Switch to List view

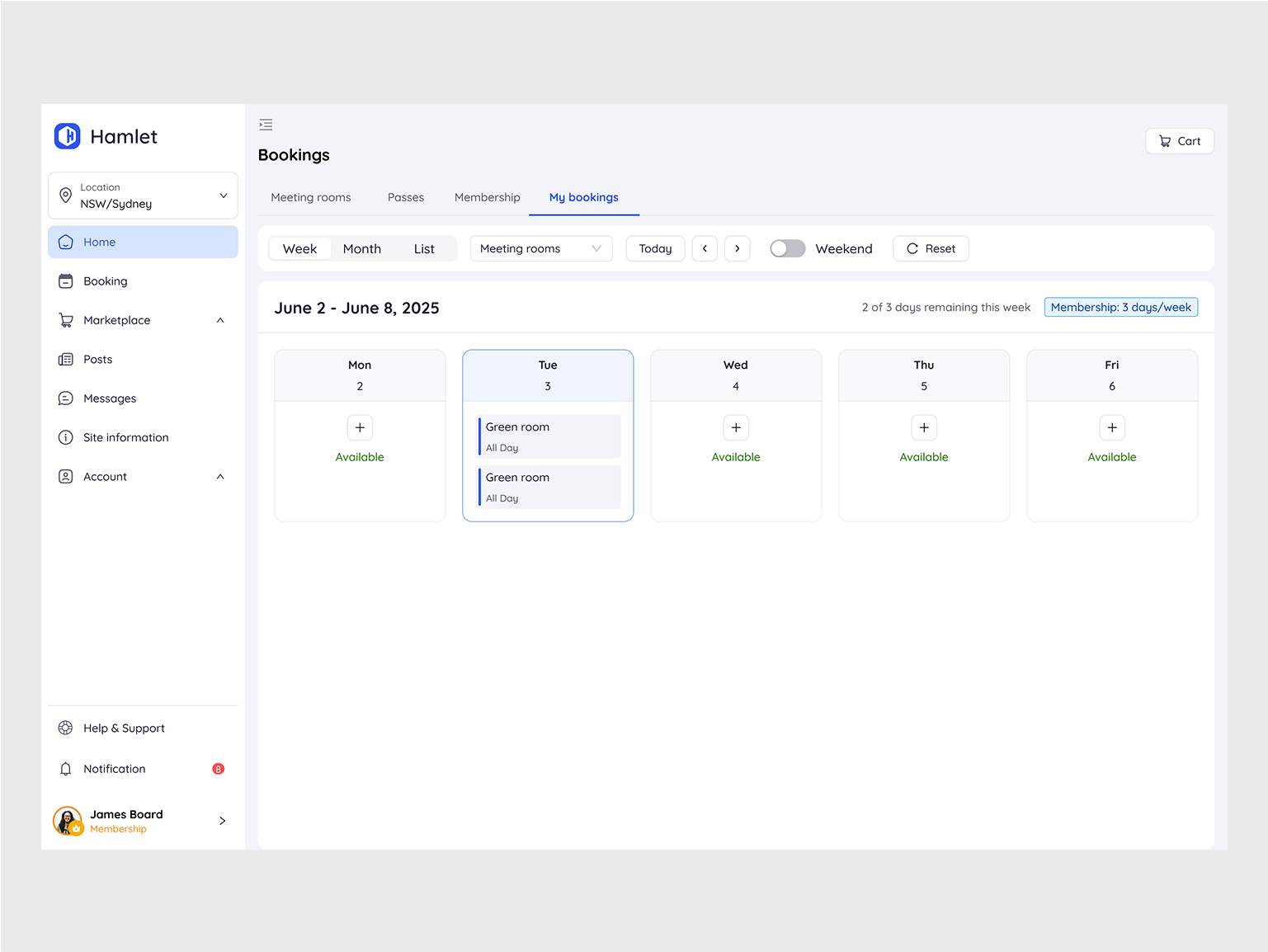(424, 248)
